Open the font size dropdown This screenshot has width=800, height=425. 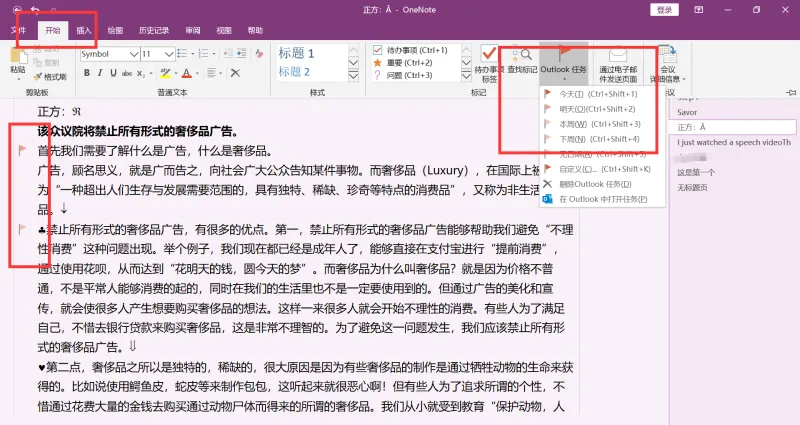pos(169,54)
